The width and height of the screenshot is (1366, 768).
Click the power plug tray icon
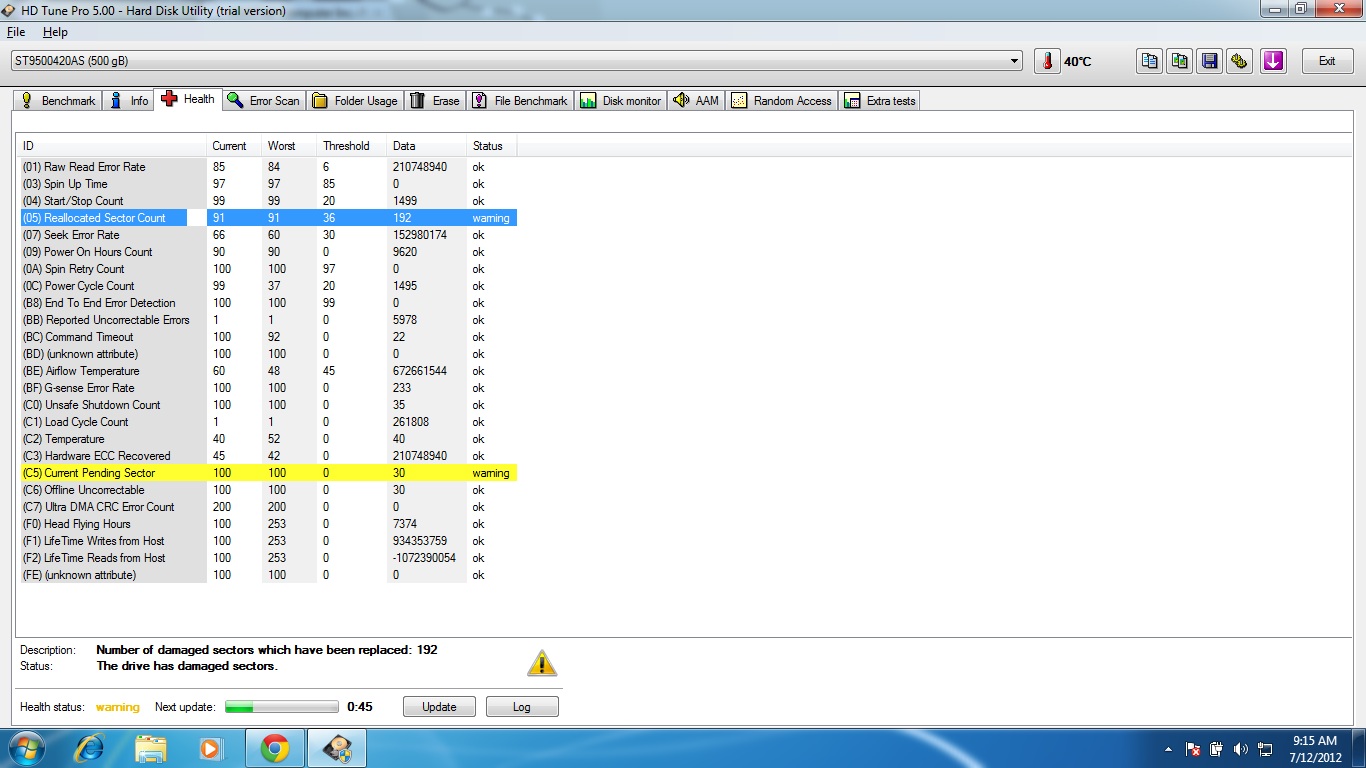pos(1216,749)
